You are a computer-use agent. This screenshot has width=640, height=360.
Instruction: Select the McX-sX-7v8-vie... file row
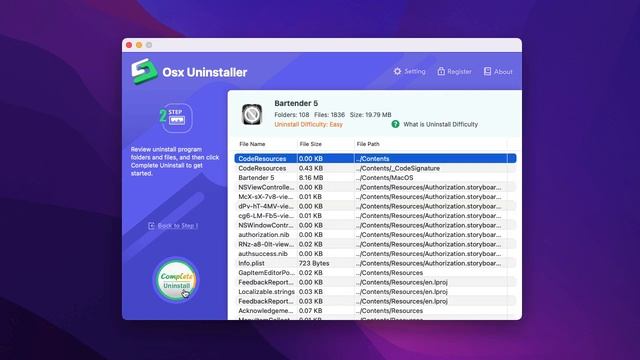375,197
